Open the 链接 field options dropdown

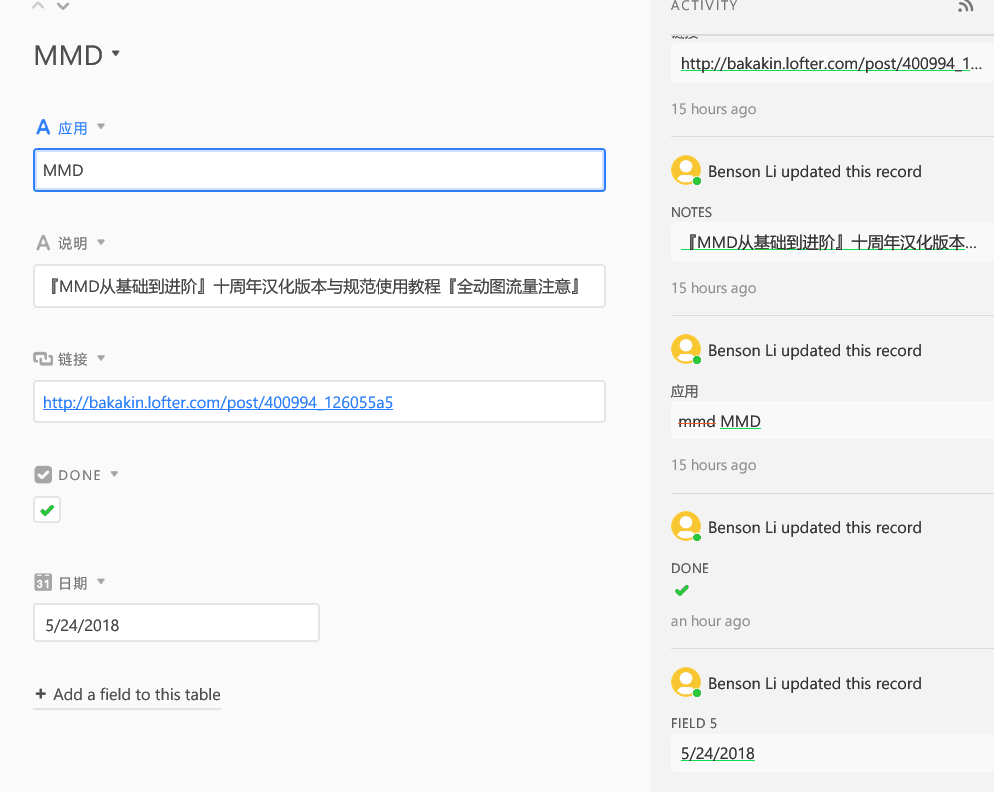(x=101, y=358)
